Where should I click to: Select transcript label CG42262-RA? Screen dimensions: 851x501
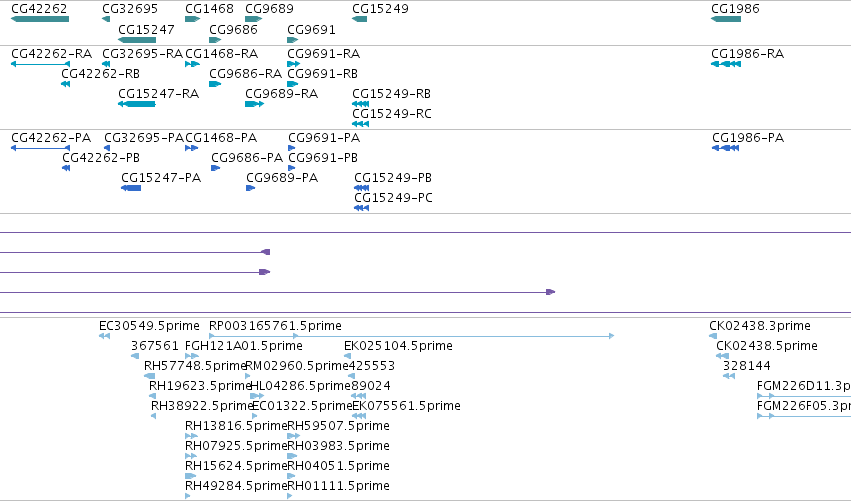(52, 54)
